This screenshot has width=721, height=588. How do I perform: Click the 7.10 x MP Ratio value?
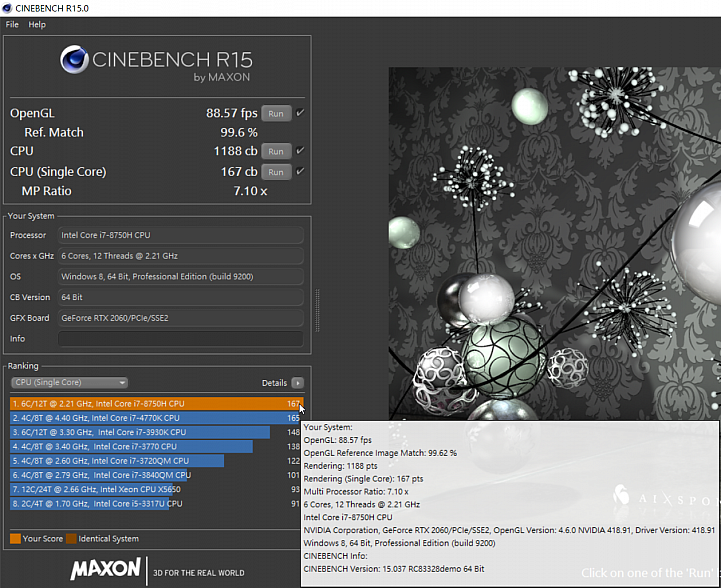pos(250,191)
